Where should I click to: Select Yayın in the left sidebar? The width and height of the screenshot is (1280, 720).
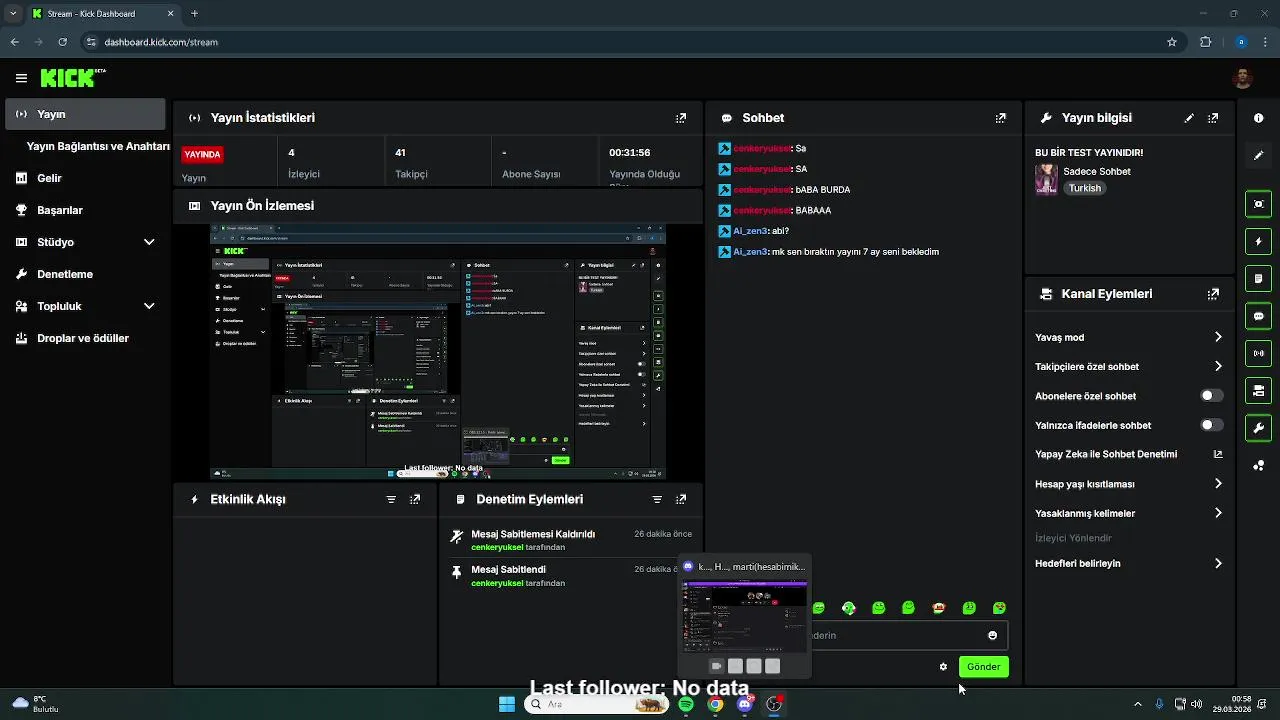coord(85,114)
